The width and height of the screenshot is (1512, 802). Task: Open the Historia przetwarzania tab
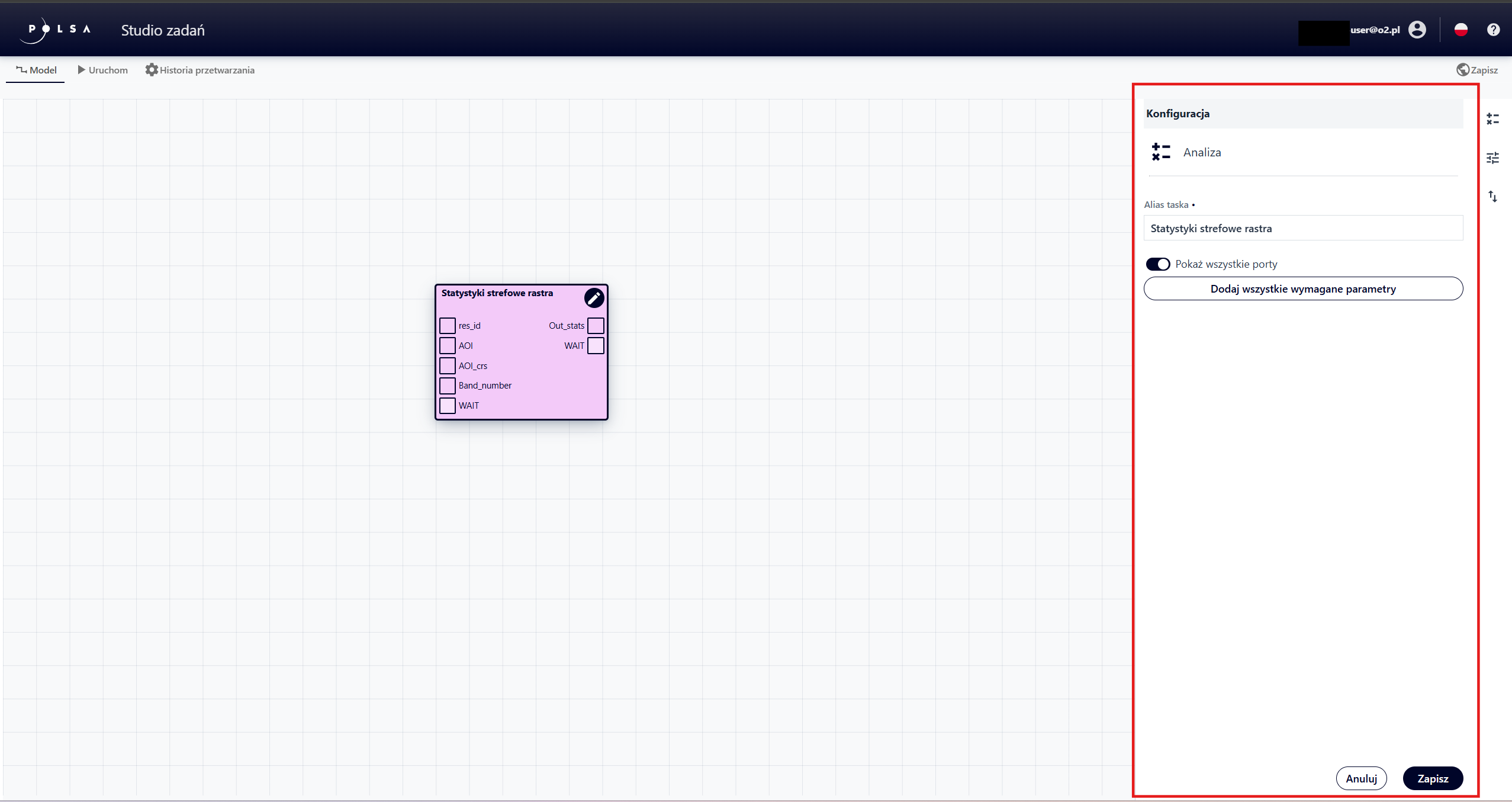200,70
